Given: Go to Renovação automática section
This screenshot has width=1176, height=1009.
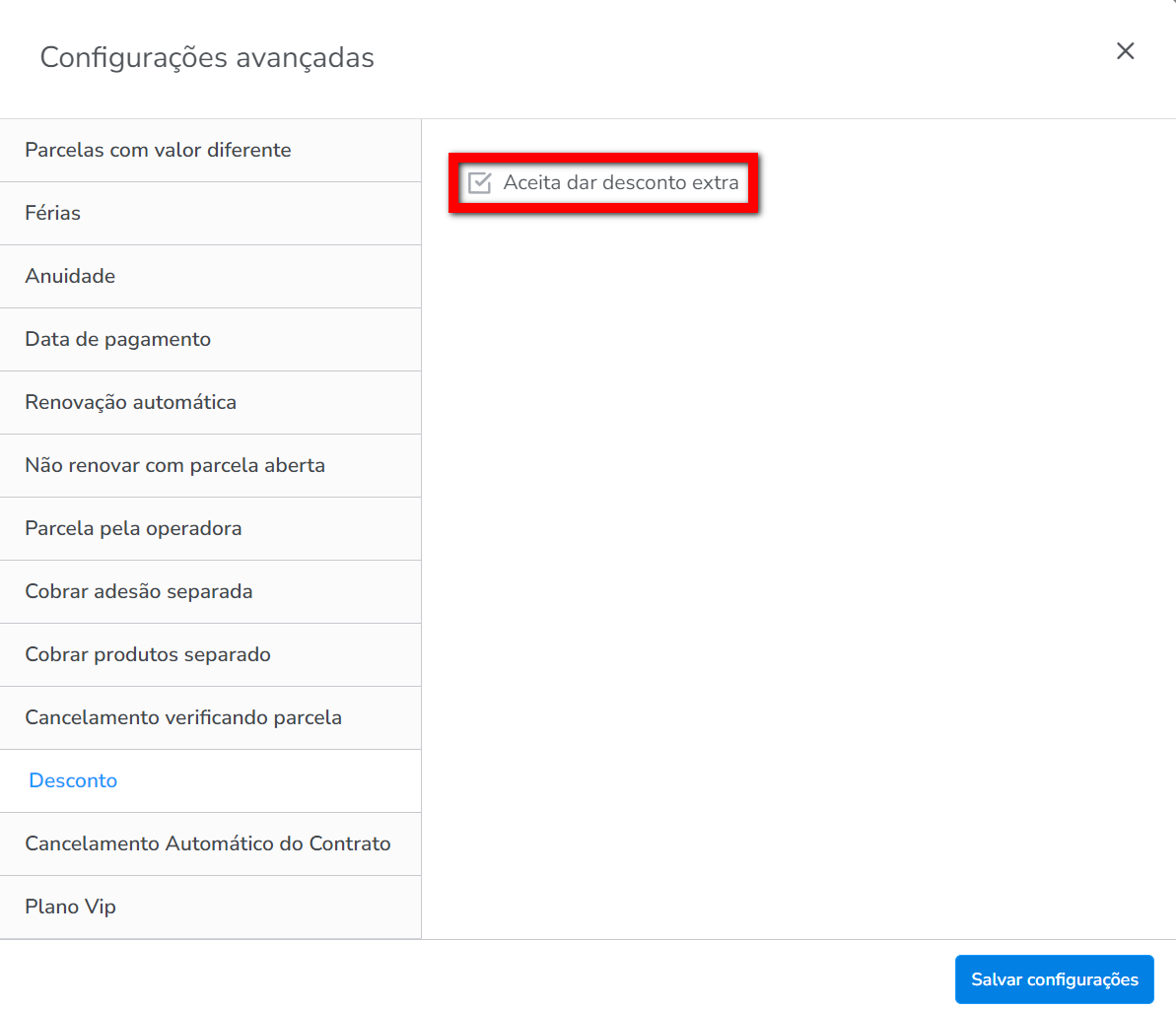Looking at the screenshot, I should point(131,402).
